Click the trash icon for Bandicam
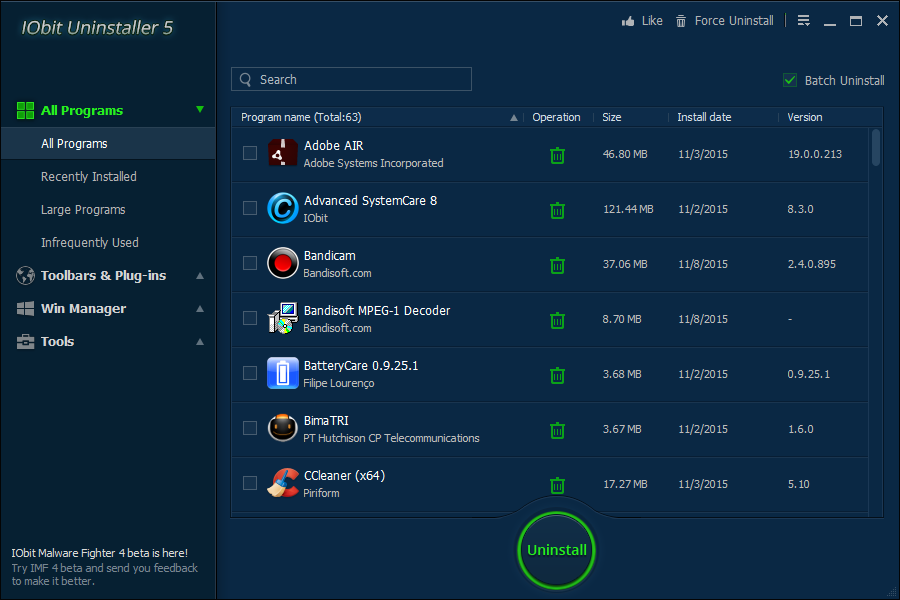 coord(557,265)
